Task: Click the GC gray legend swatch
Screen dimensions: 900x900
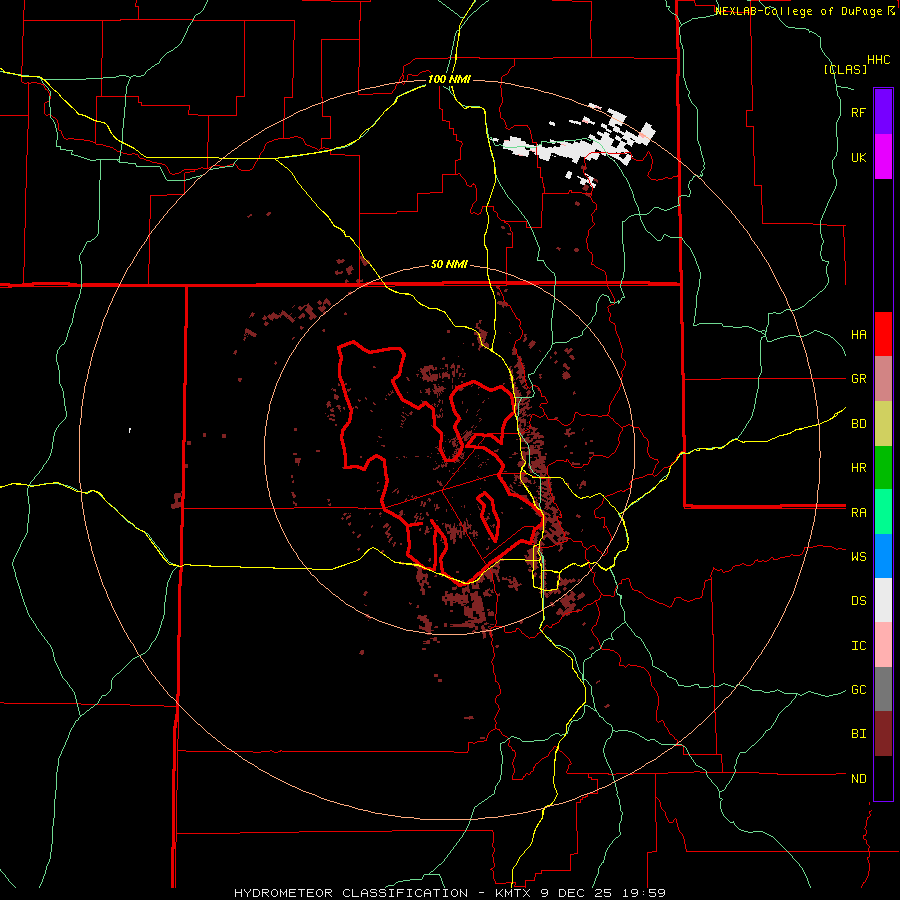Action: [883, 689]
